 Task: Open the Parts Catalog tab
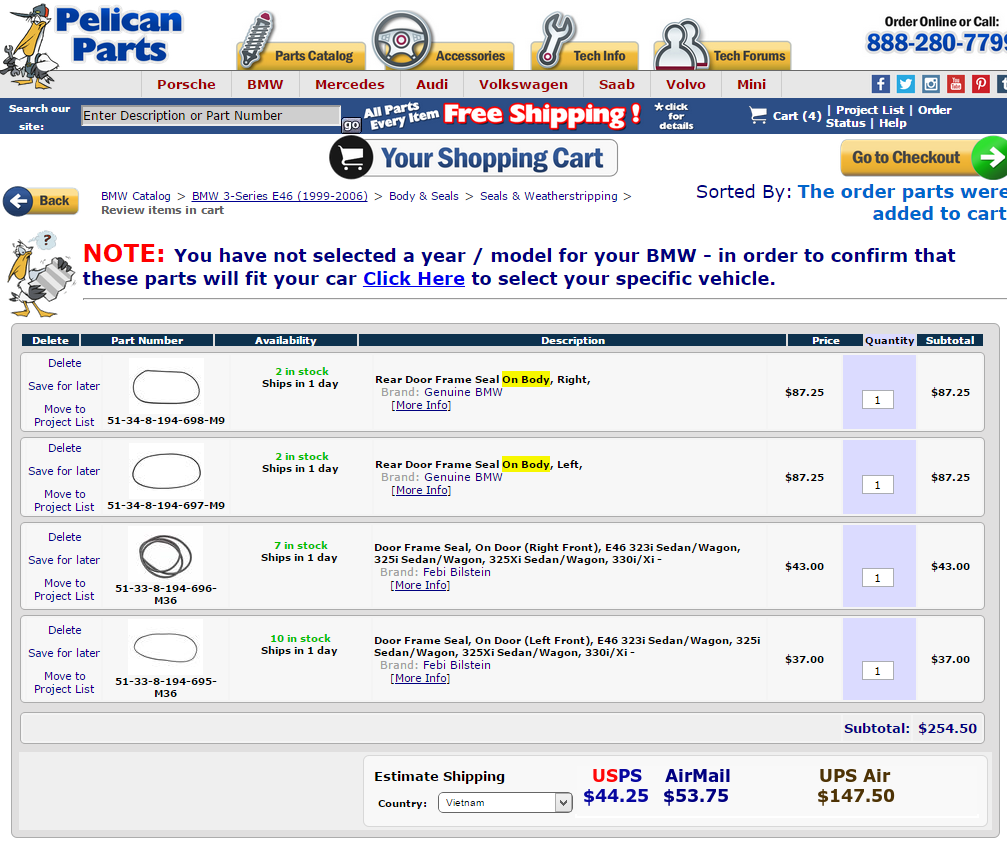(x=301, y=55)
